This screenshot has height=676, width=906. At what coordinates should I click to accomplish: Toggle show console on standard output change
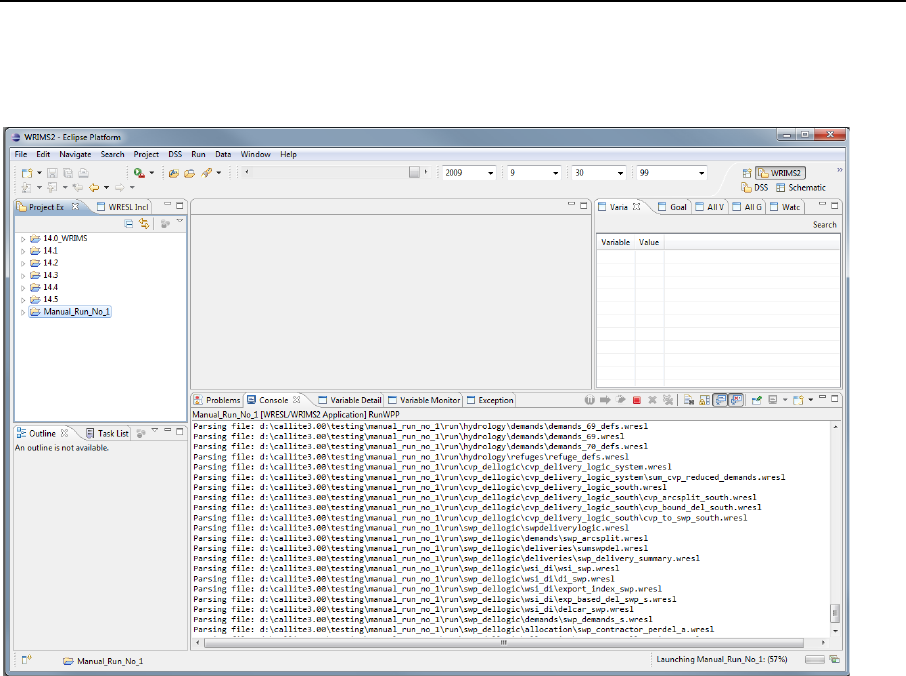[721, 400]
